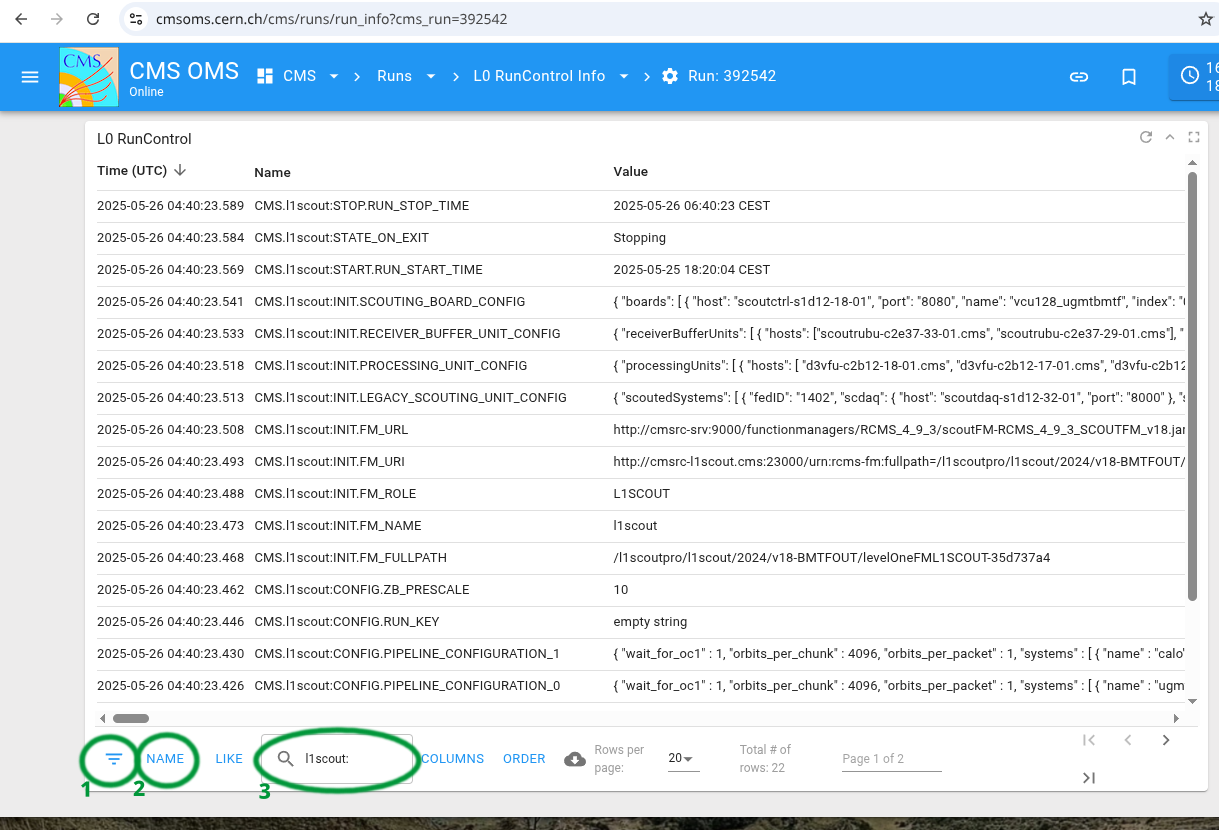
Task: Open the hamburger navigation menu
Action: pyautogui.click(x=30, y=77)
